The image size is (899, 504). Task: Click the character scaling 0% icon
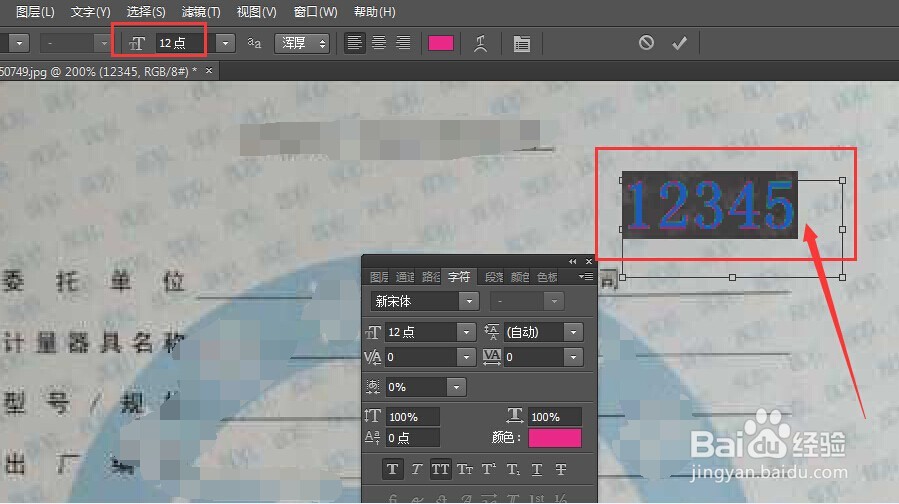click(373, 387)
